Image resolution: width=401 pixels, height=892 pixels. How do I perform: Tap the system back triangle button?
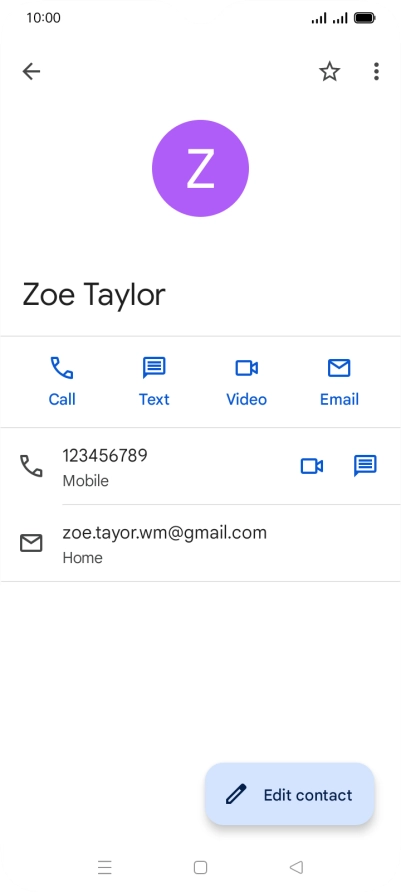coord(296,868)
